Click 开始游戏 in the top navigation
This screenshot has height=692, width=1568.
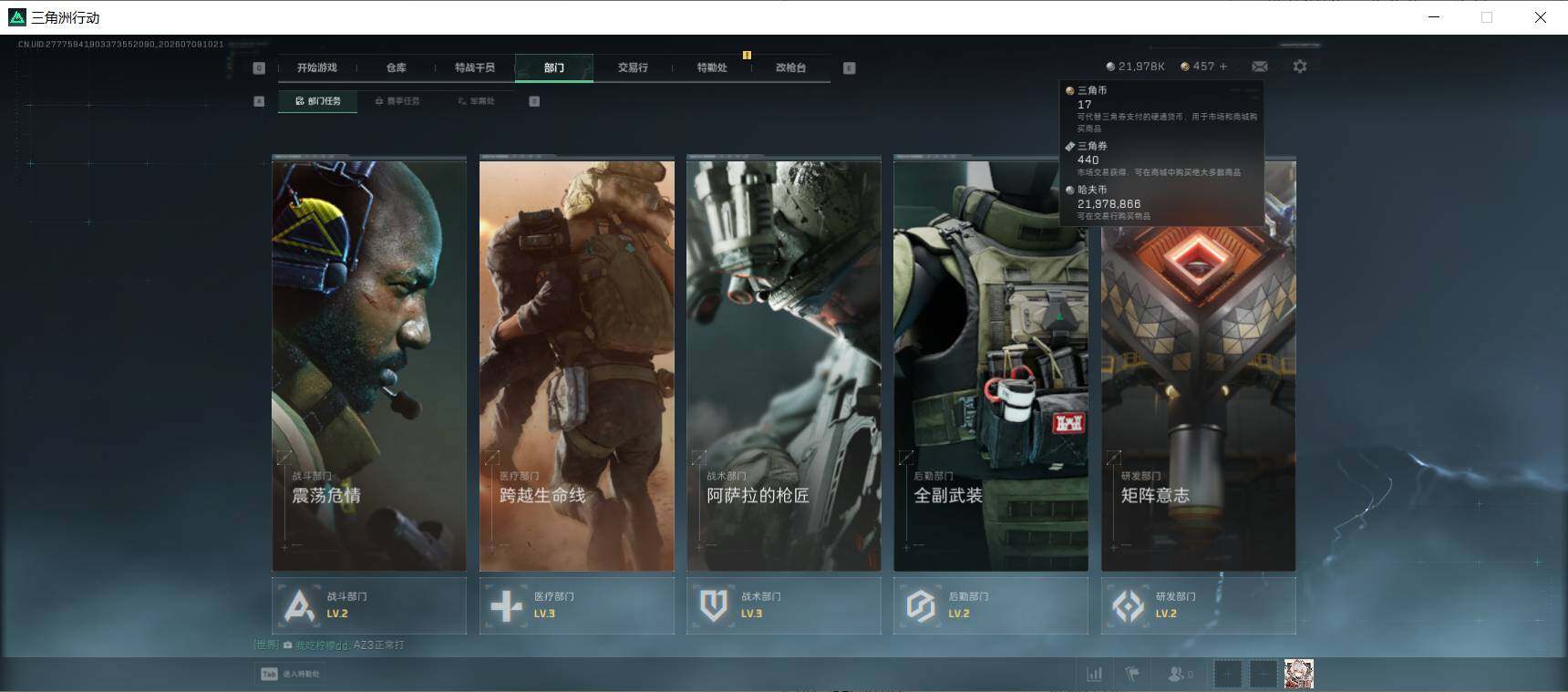pyautogui.click(x=316, y=67)
